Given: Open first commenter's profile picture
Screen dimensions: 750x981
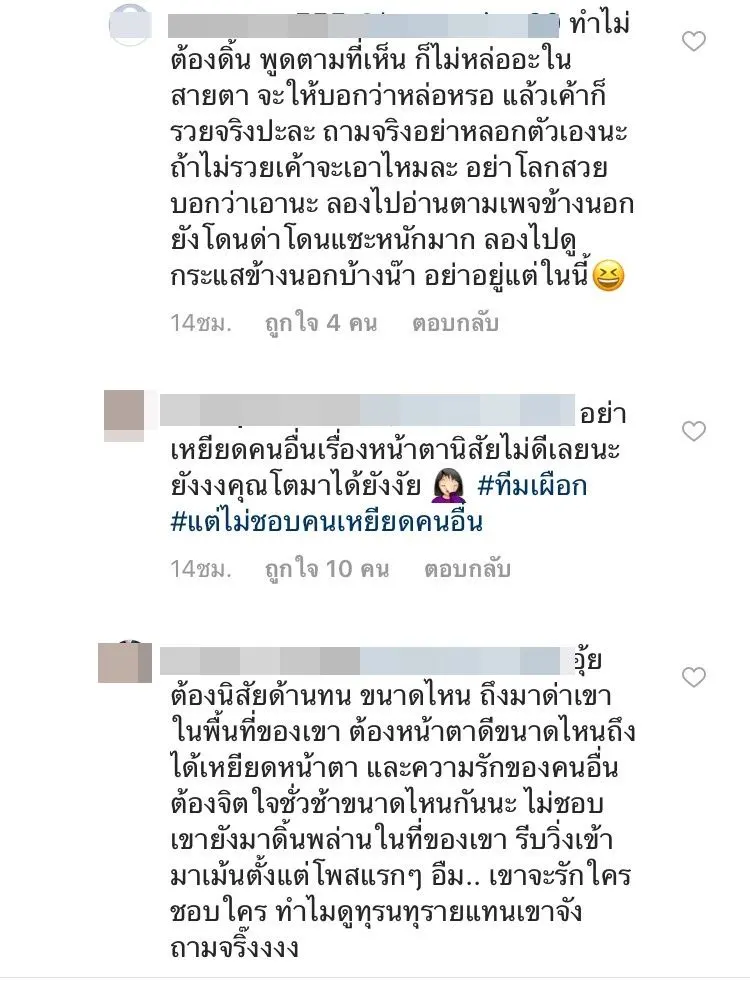Looking at the screenshot, I should [130, 26].
